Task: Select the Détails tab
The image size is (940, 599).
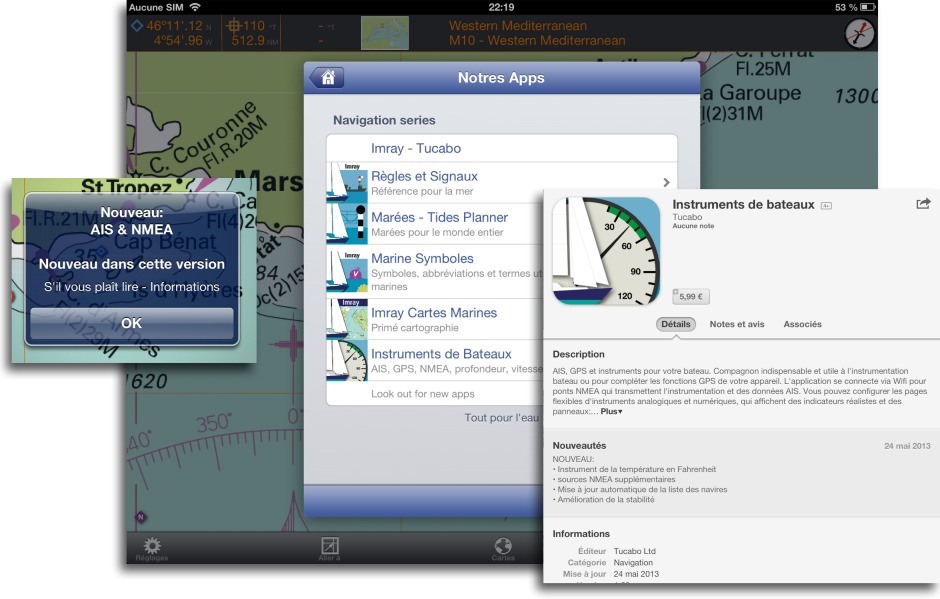Action: 676,324
